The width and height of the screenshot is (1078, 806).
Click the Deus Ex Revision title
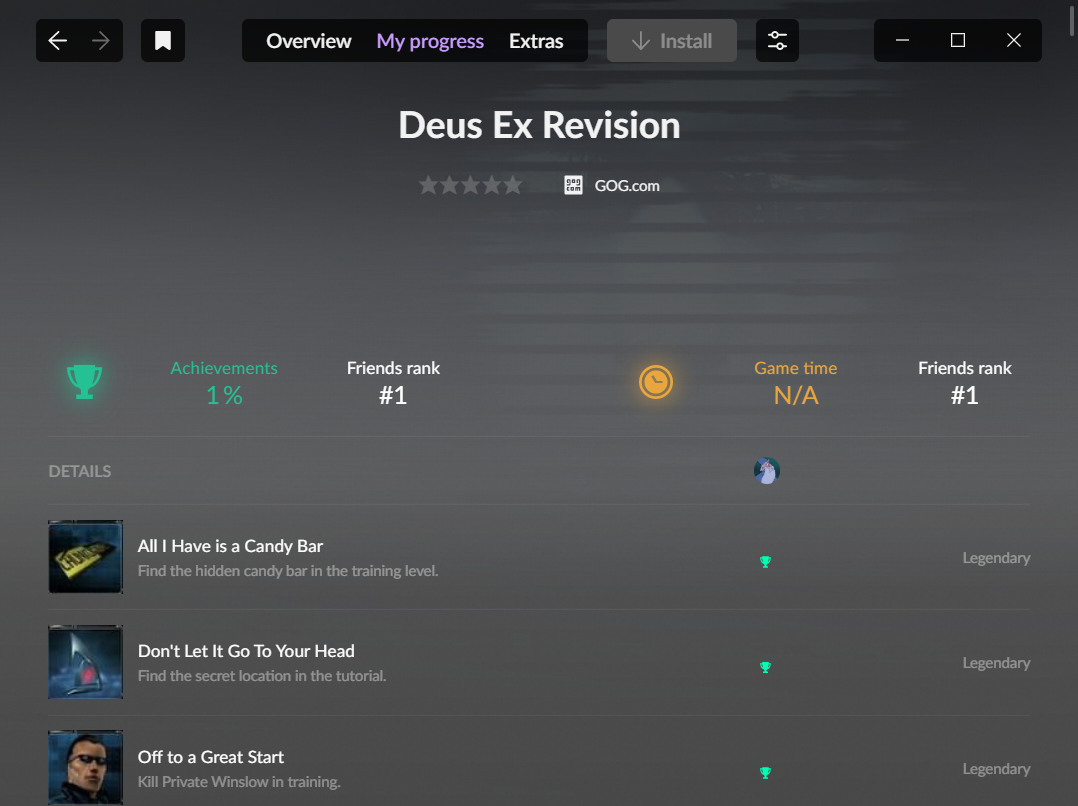coord(539,125)
